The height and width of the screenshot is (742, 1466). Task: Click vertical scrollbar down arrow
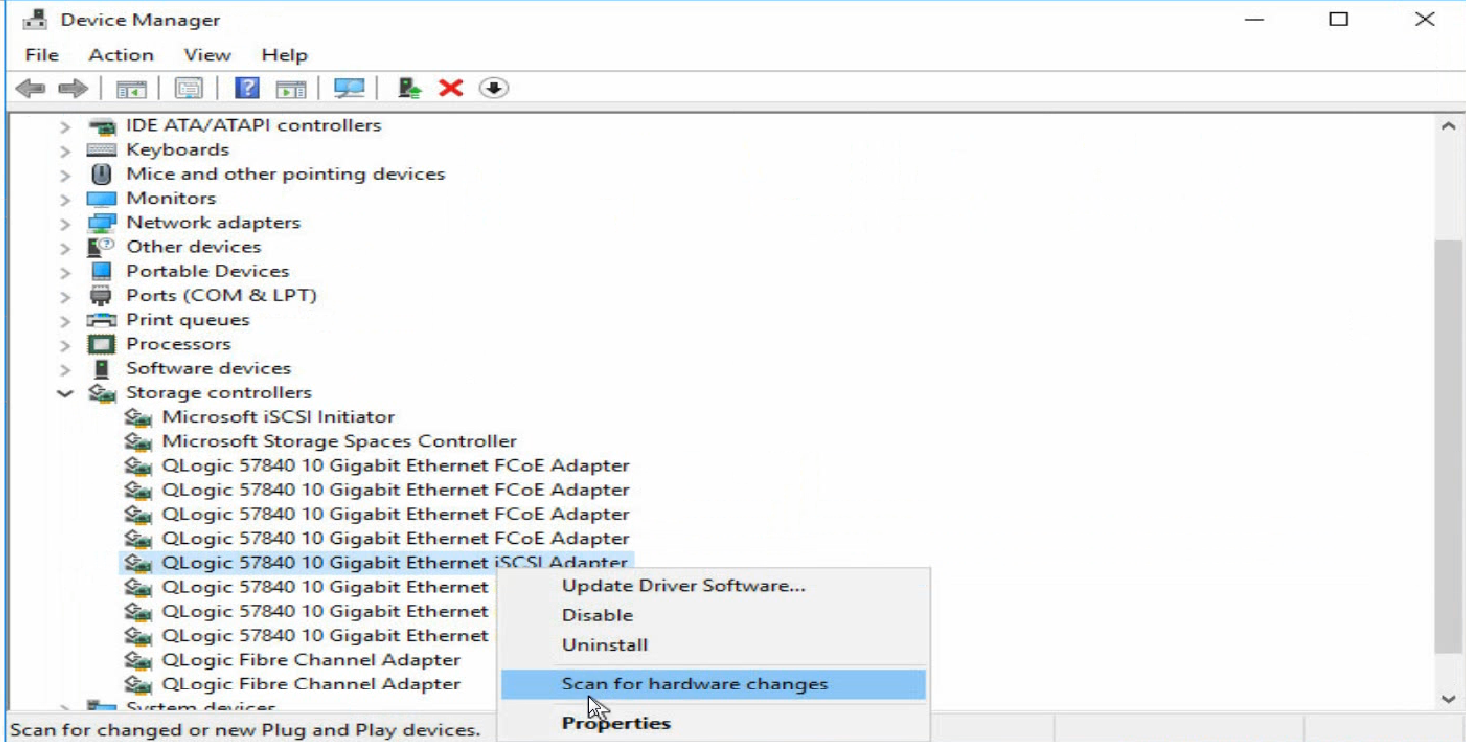1448,699
